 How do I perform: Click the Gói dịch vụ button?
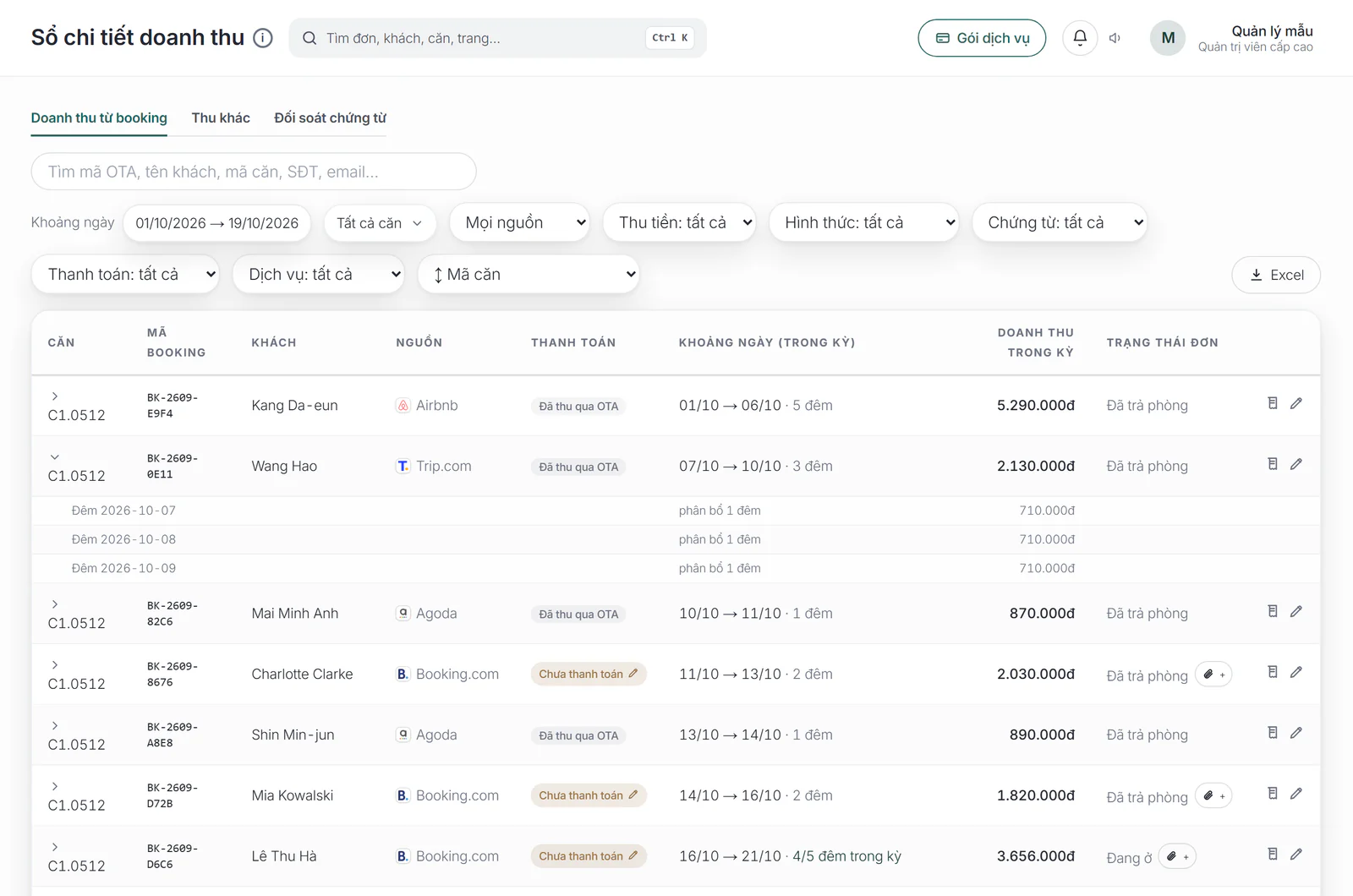tap(982, 38)
